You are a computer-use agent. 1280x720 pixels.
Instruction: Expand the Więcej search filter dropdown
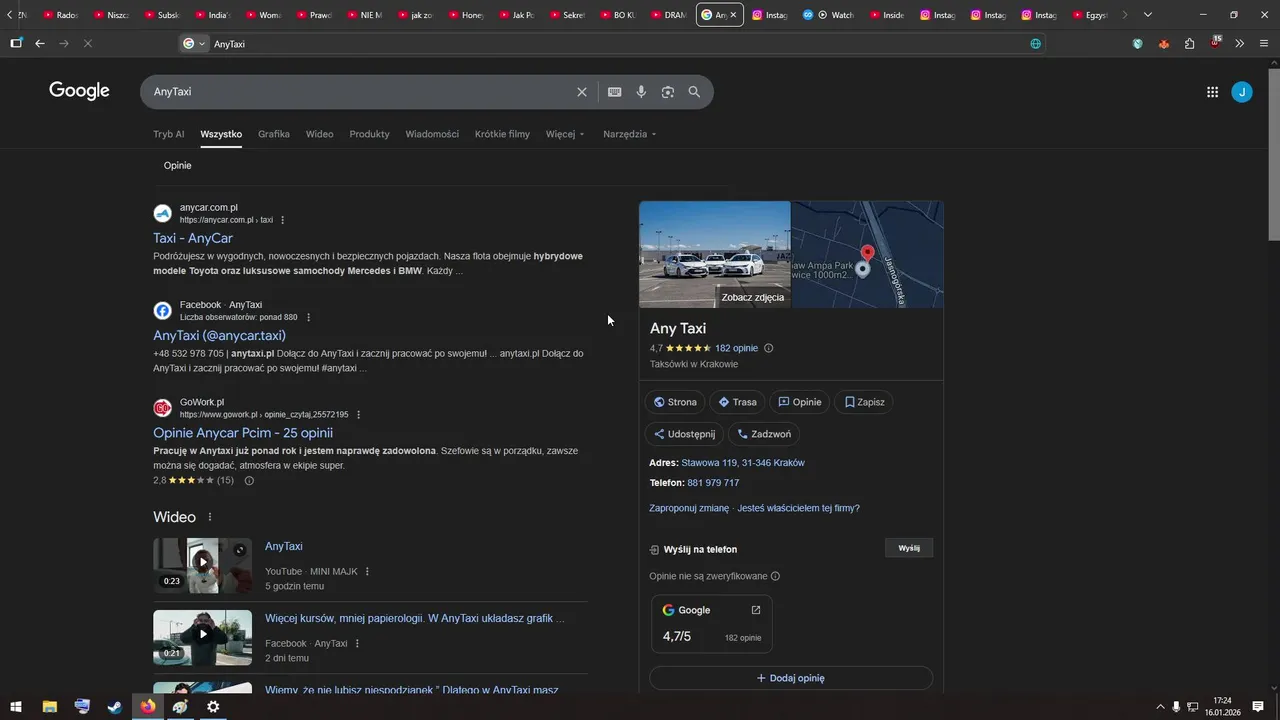point(565,134)
